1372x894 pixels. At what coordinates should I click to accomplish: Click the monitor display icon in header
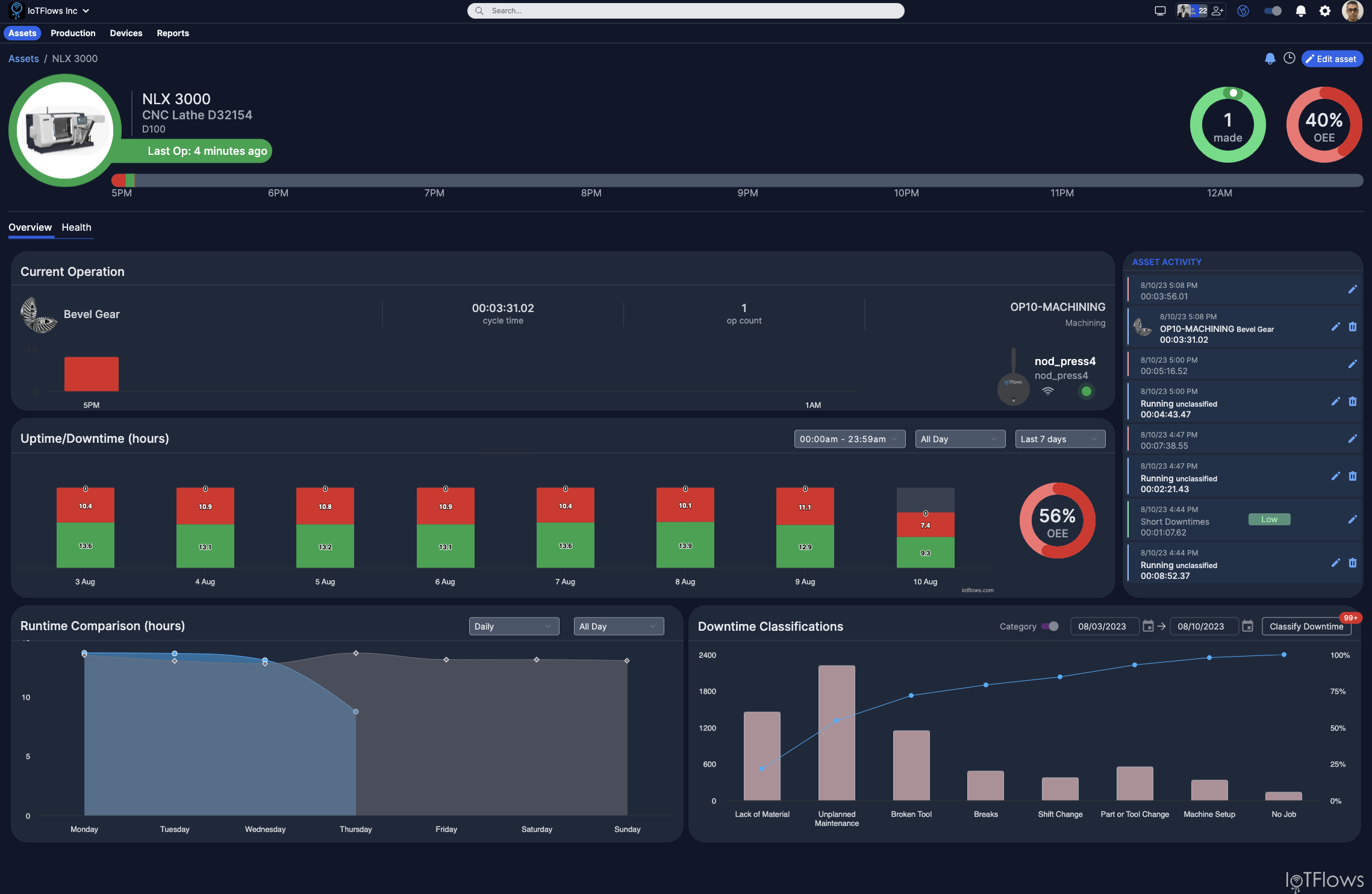(1160, 11)
